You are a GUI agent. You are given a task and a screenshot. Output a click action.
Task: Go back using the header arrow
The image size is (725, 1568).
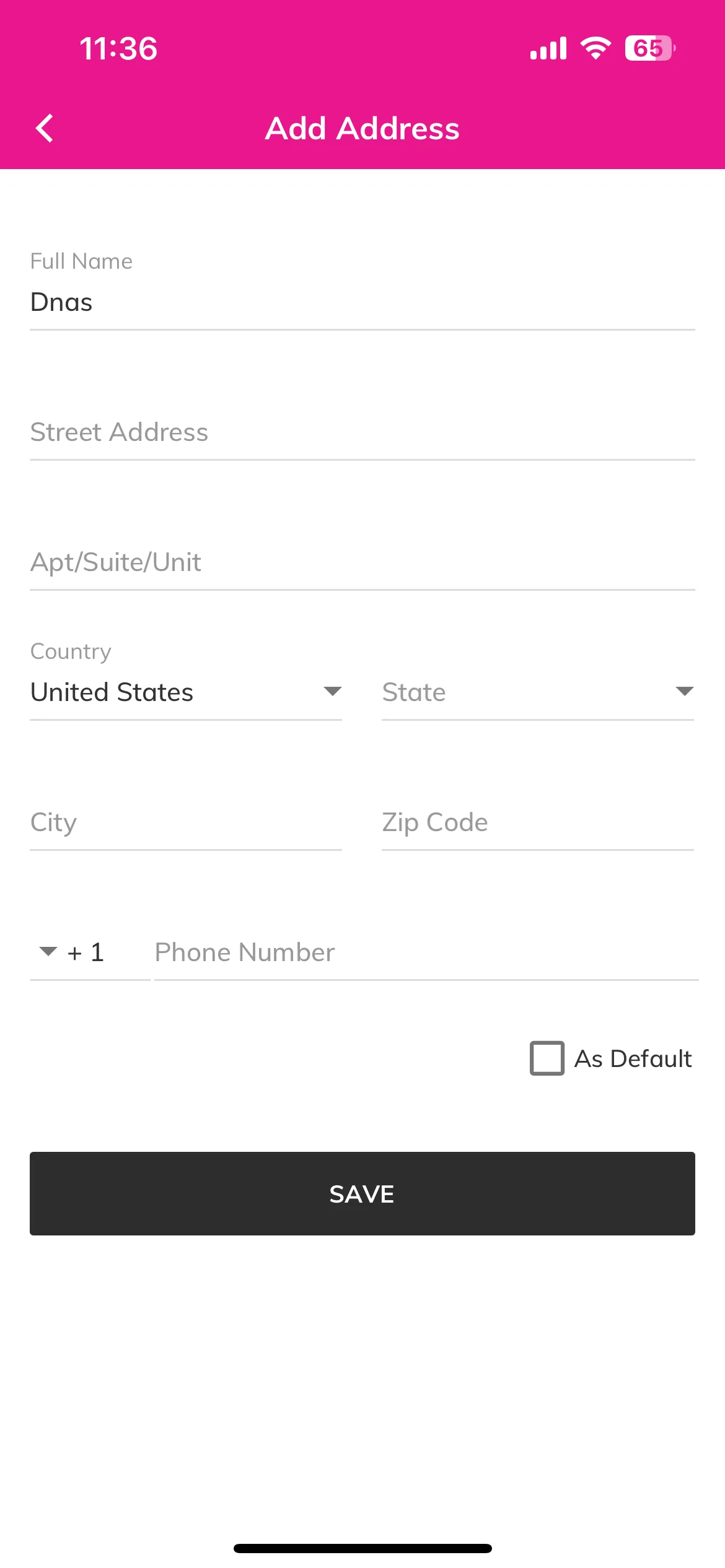click(x=45, y=128)
